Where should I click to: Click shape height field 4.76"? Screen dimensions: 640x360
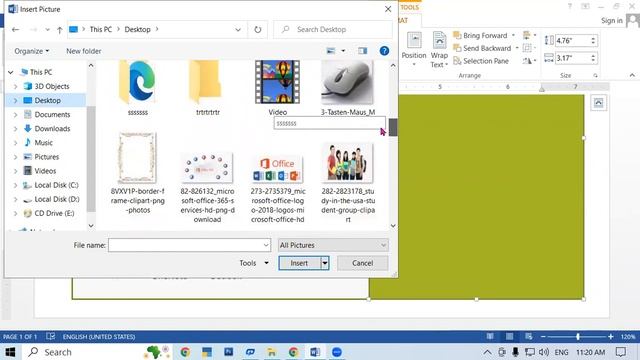[573, 40]
